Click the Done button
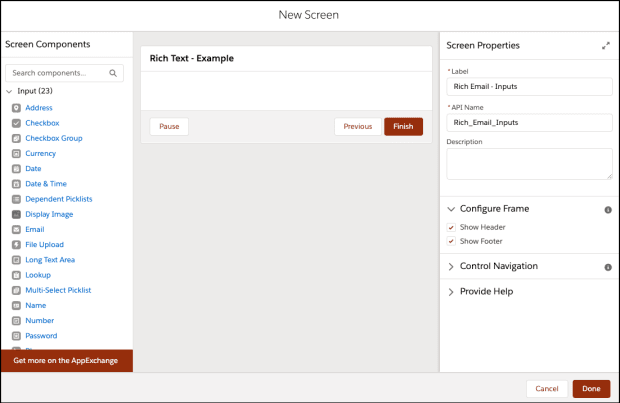Image resolution: width=620 pixels, height=403 pixels. 590,388
